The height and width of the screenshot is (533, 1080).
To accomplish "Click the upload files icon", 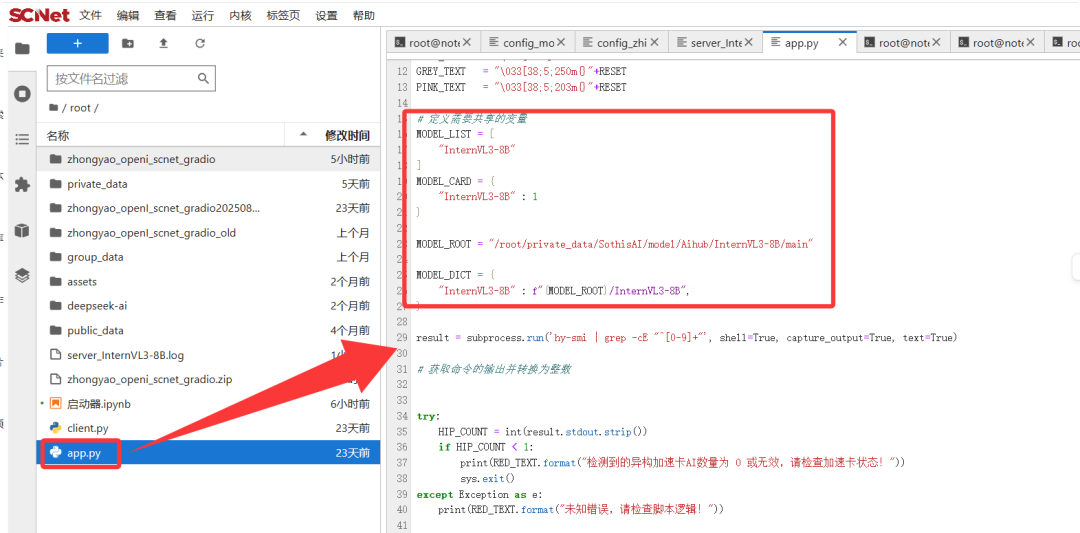I will click(163, 44).
